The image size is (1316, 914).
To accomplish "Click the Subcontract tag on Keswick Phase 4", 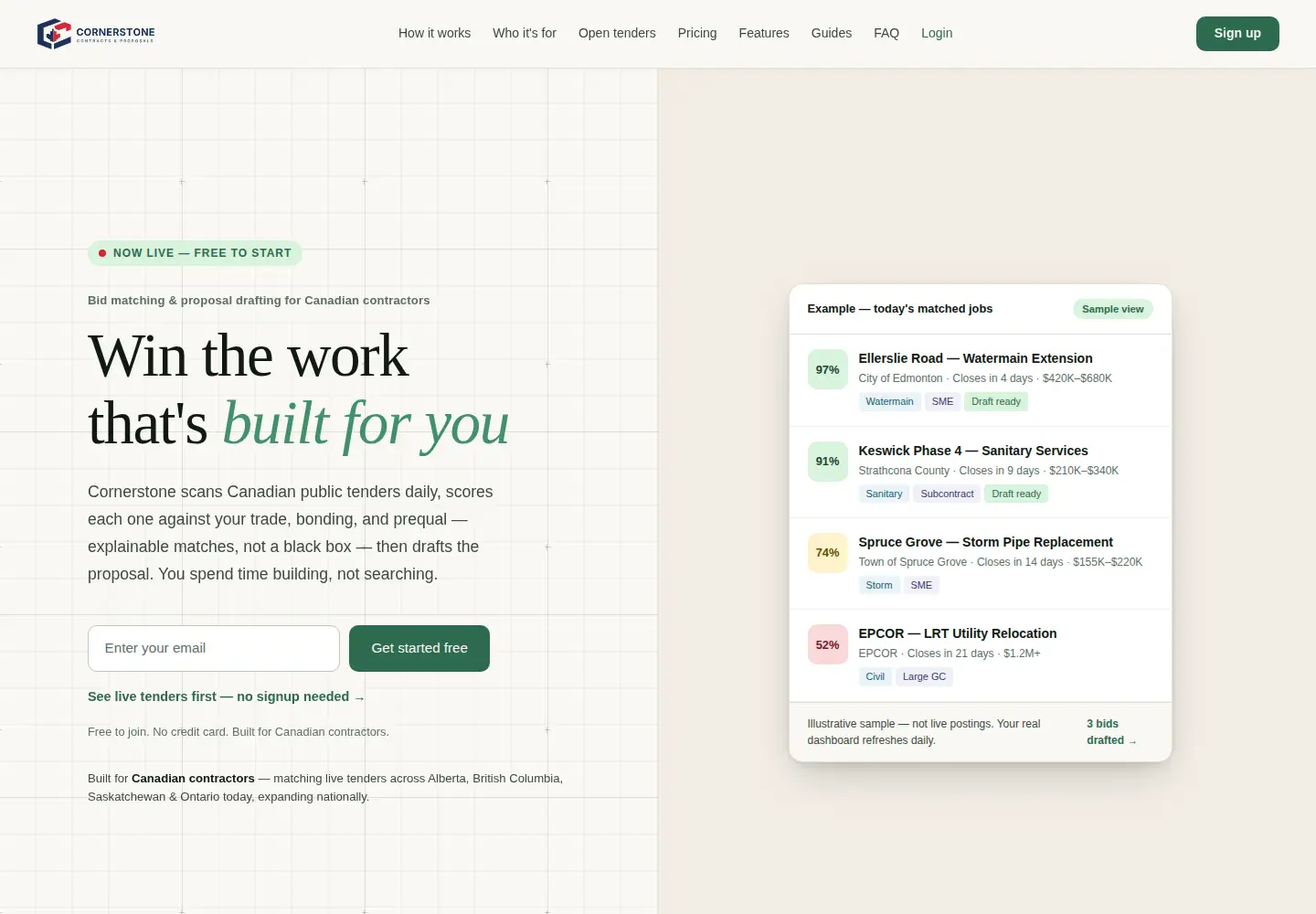I will pos(947,494).
